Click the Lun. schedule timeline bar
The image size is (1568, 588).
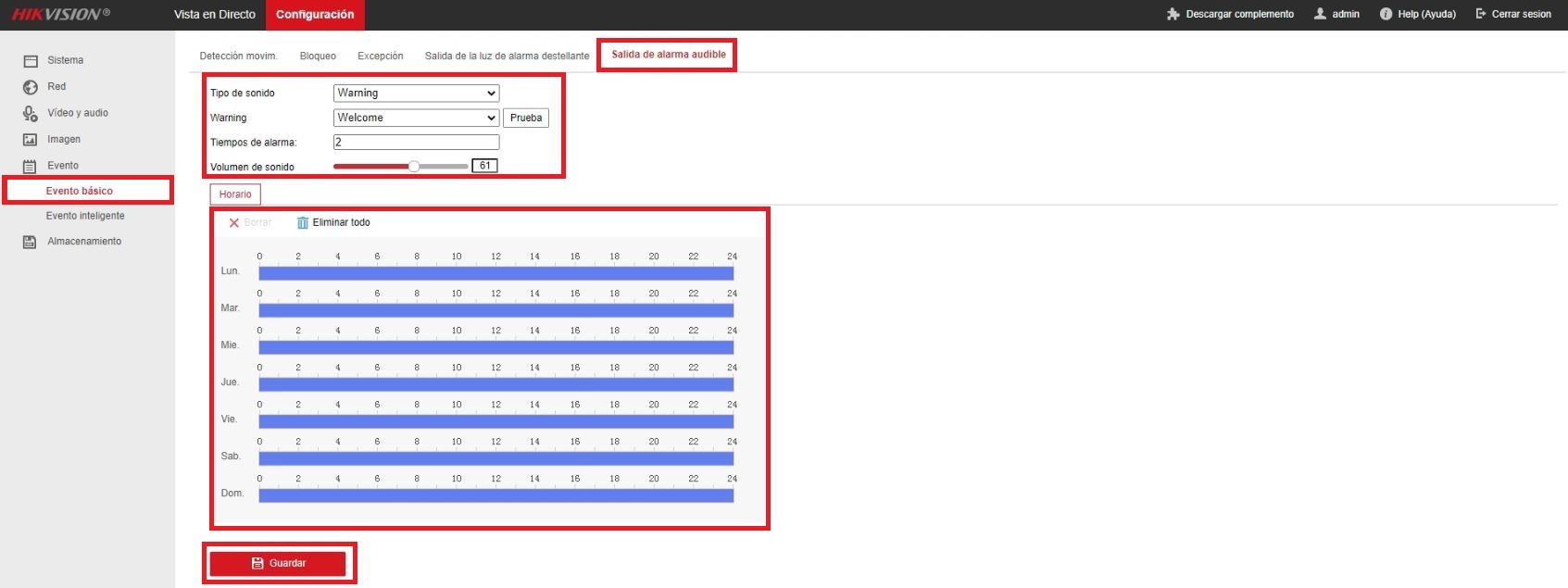point(495,273)
